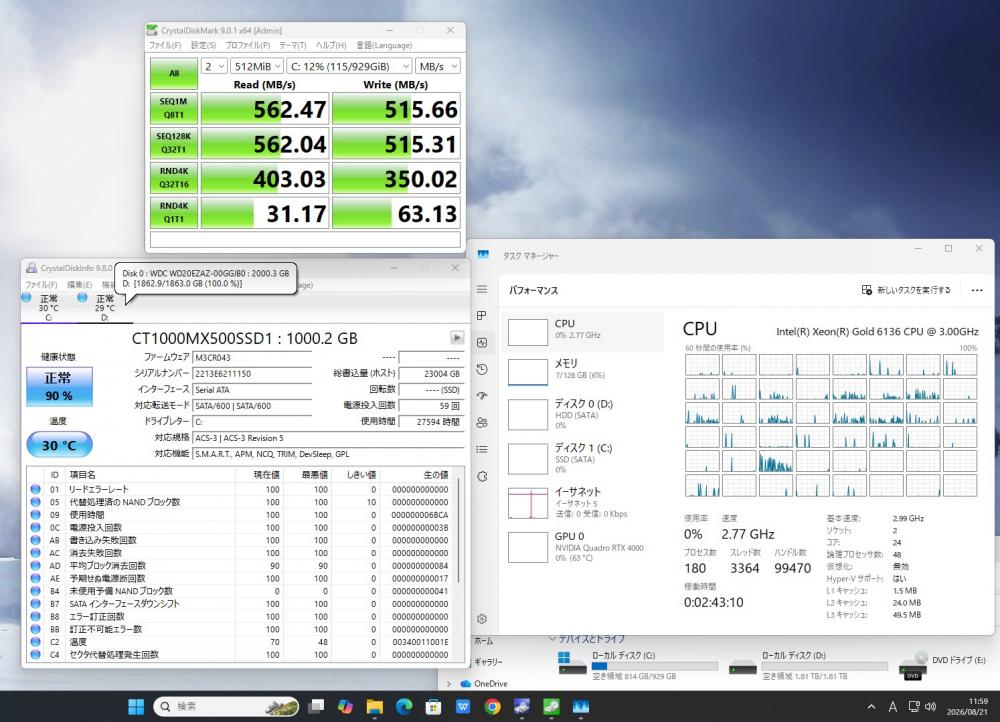Start the RND4K Q32T16 benchmark
The height and width of the screenshot is (722, 1000).
tap(173, 178)
